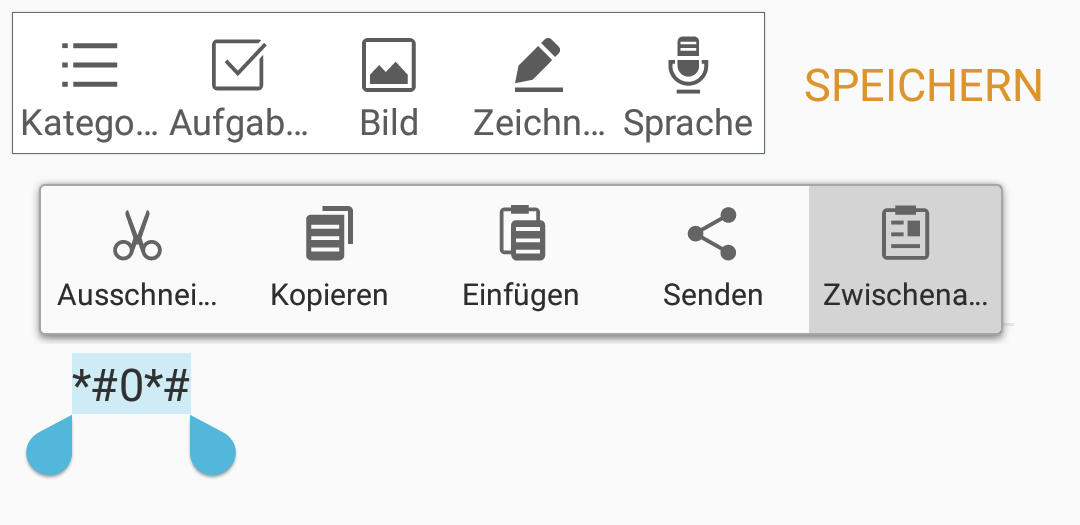Click the 'Zeichn...' toolbar label
This screenshot has height=525, width=1080.
tap(539, 123)
